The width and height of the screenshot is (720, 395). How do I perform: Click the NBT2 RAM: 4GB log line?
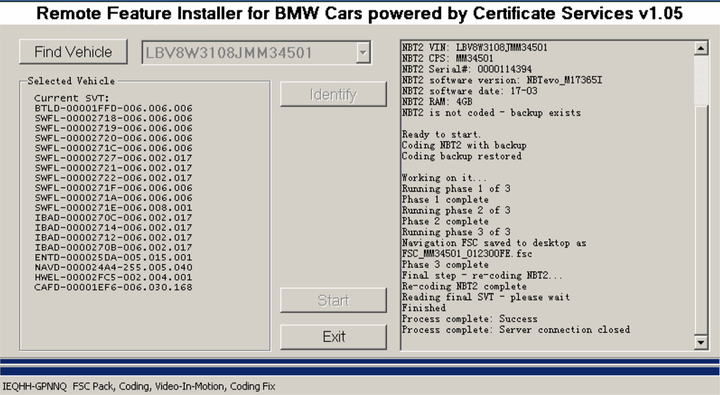click(x=437, y=102)
